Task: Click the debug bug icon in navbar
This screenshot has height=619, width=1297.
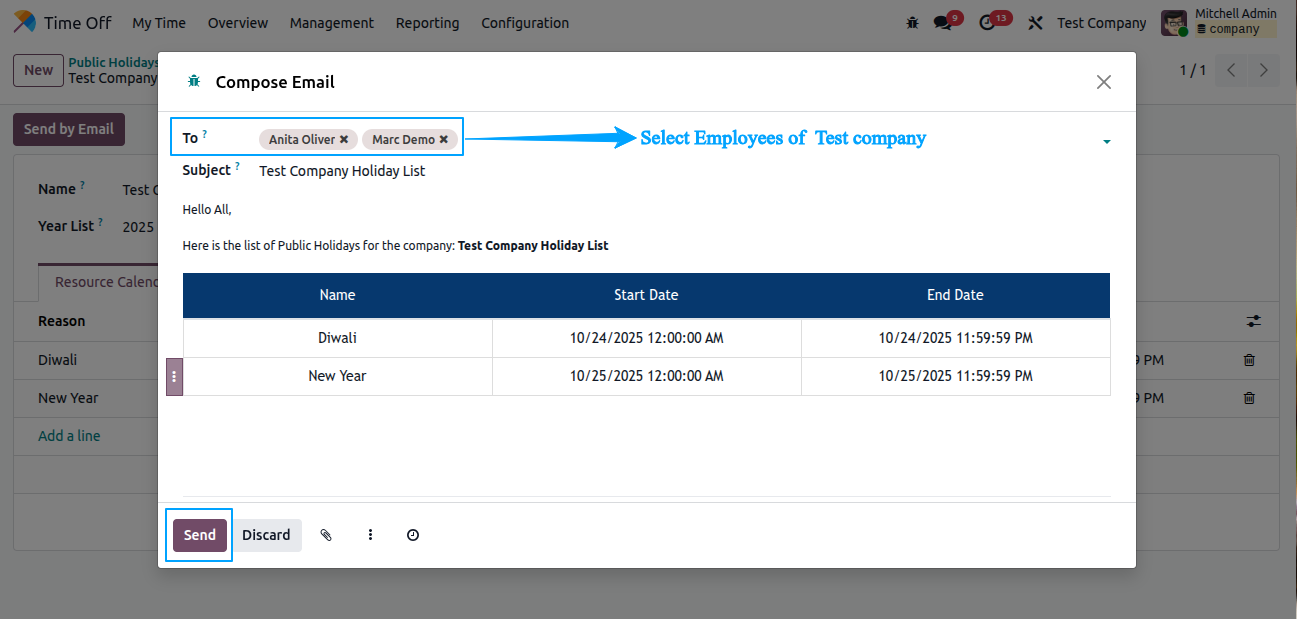Action: point(912,23)
